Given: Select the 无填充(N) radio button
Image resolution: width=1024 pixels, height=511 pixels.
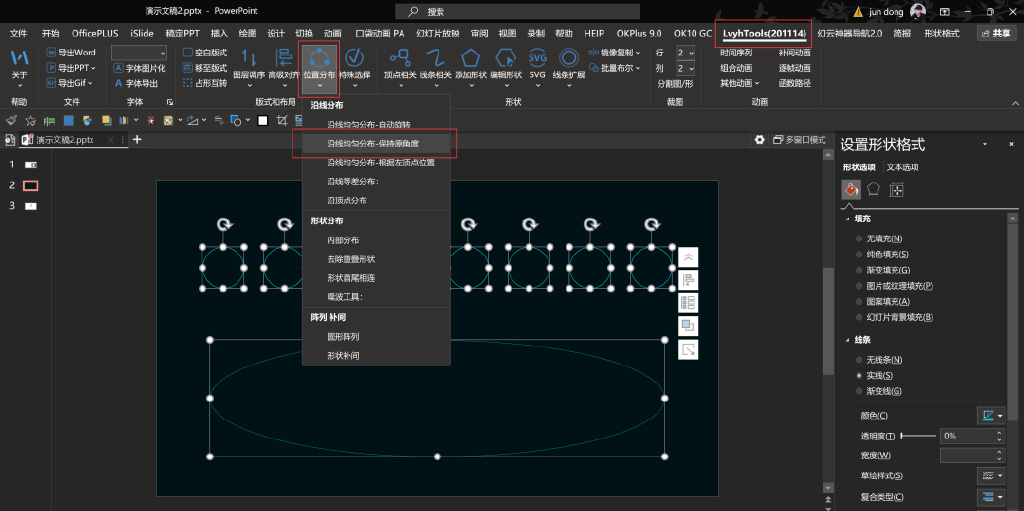Looking at the screenshot, I should point(859,239).
